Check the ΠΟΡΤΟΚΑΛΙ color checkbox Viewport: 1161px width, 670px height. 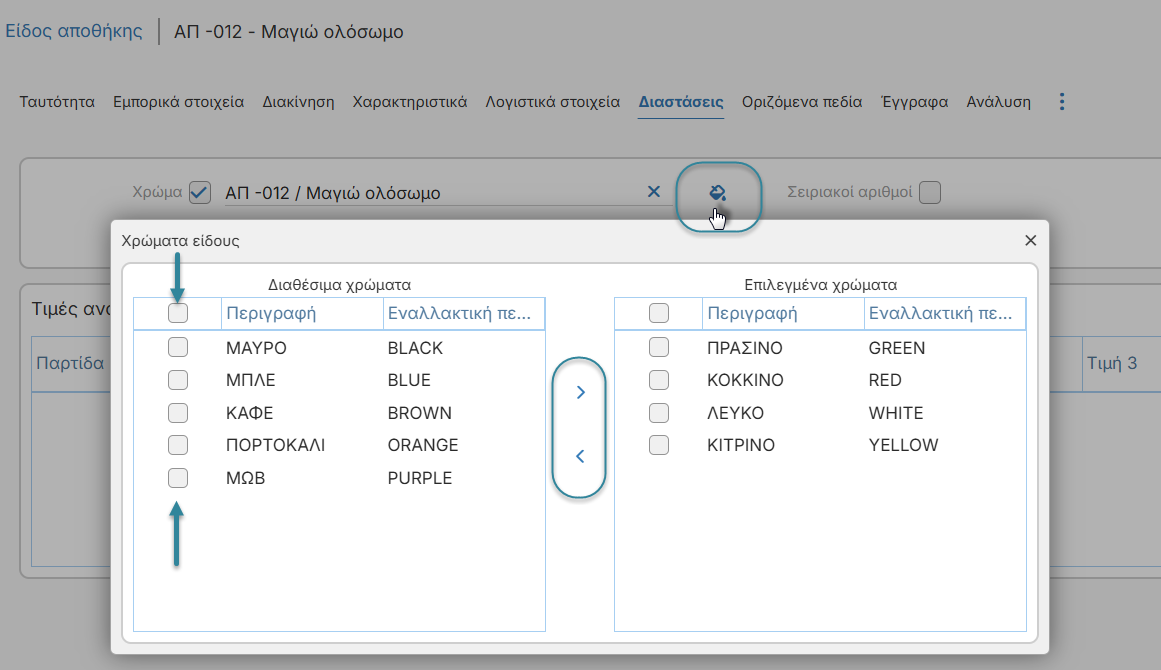tap(178, 445)
